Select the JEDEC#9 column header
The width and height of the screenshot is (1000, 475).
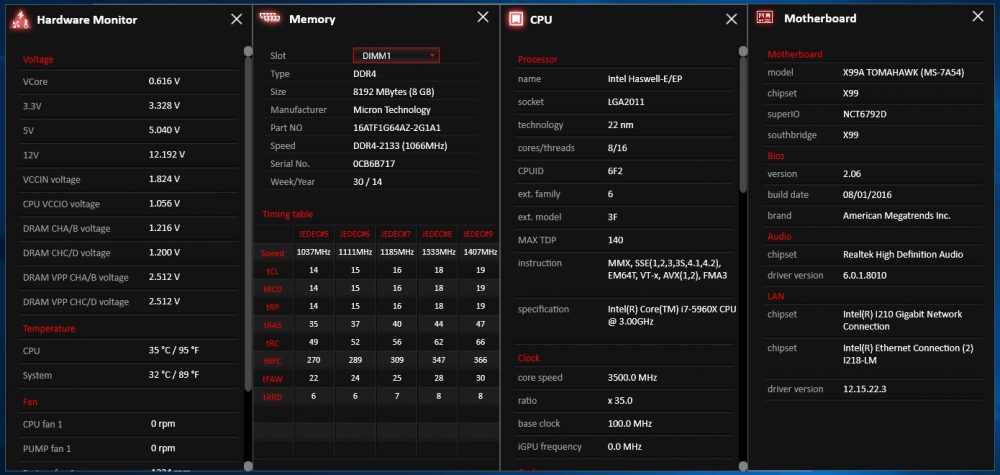pyautogui.click(x=478, y=234)
